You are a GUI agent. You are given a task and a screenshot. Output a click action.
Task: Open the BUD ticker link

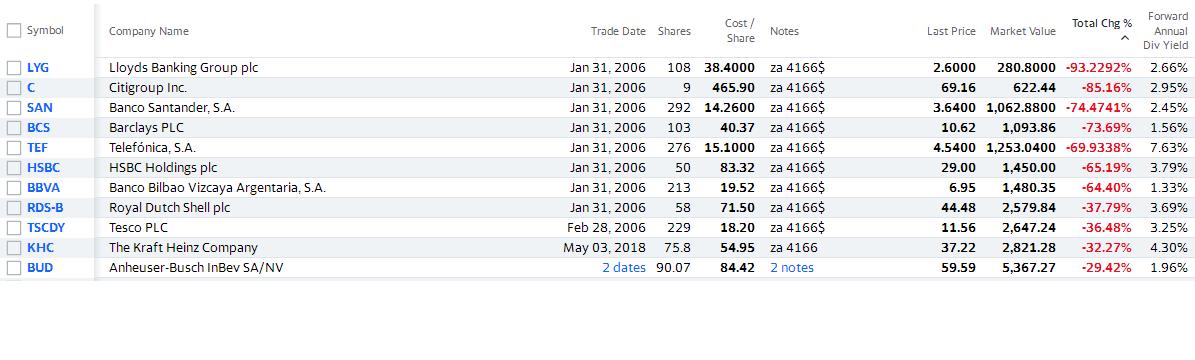pos(40,268)
